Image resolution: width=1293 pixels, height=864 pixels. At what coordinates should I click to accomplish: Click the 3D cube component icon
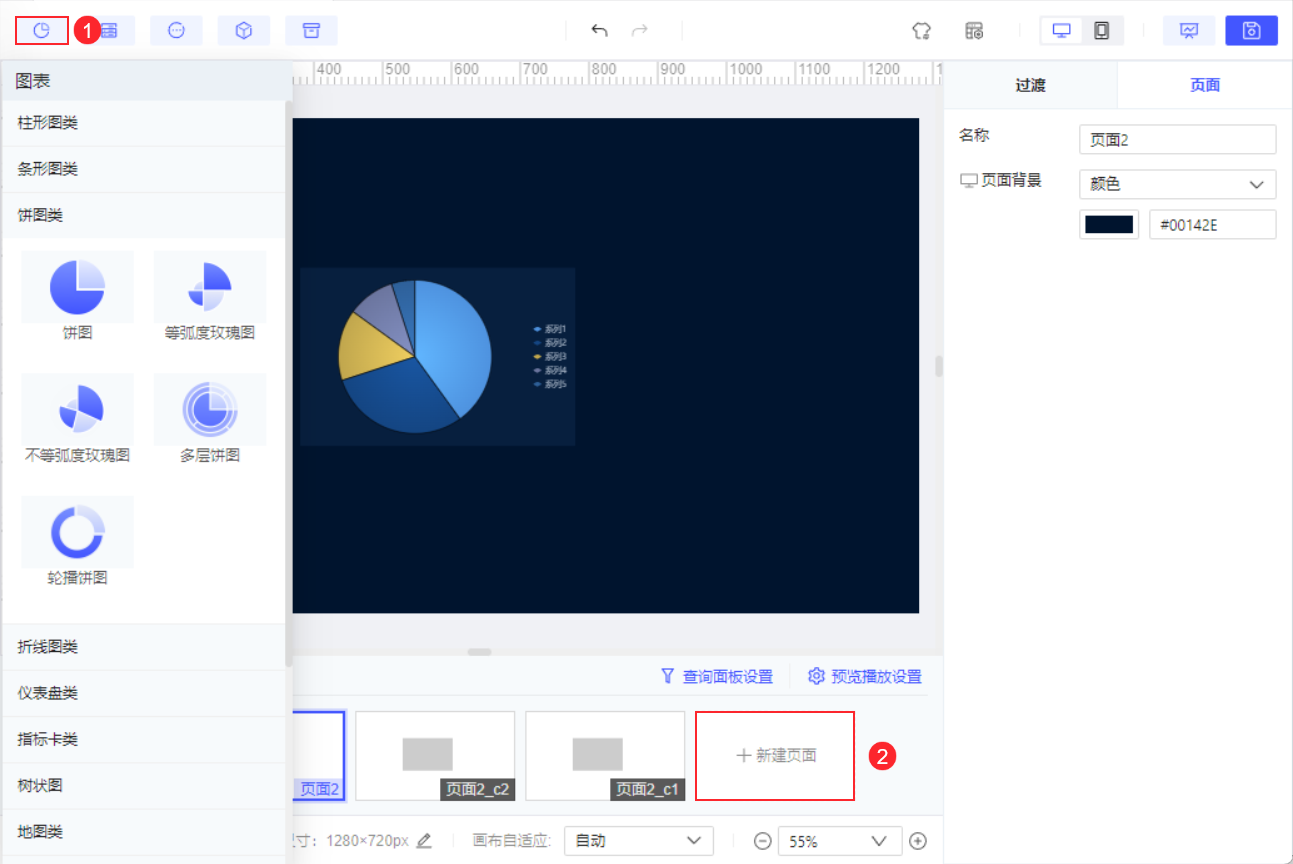tap(244, 31)
